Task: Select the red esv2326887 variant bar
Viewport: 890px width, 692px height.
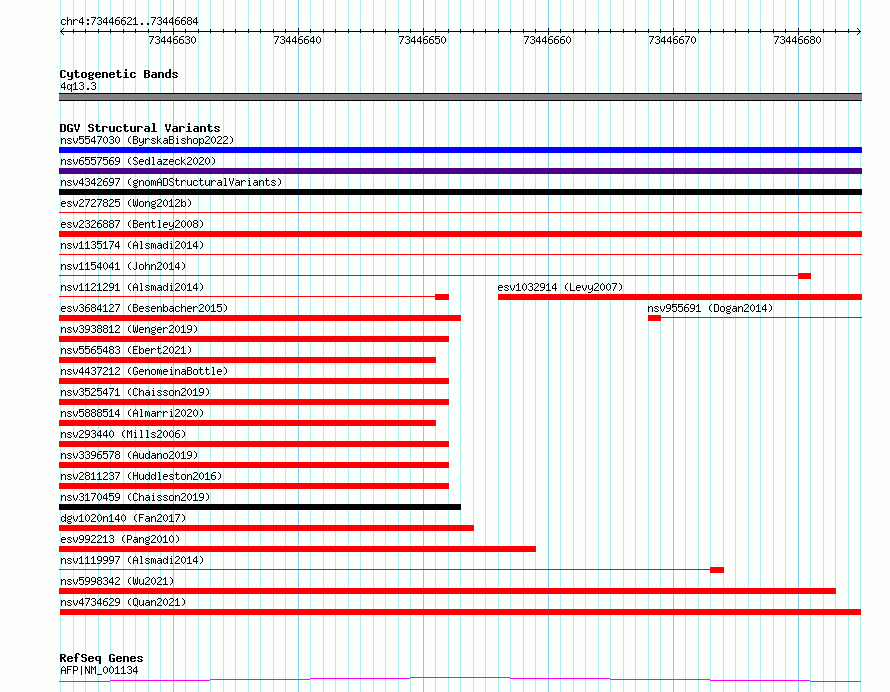Action: pyautogui.click(x=460, y=234)
